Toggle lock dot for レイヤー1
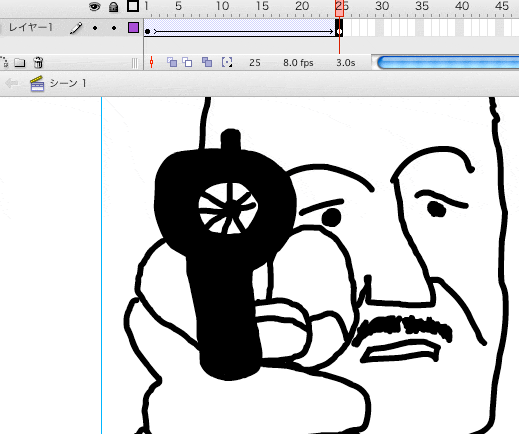 114,28
